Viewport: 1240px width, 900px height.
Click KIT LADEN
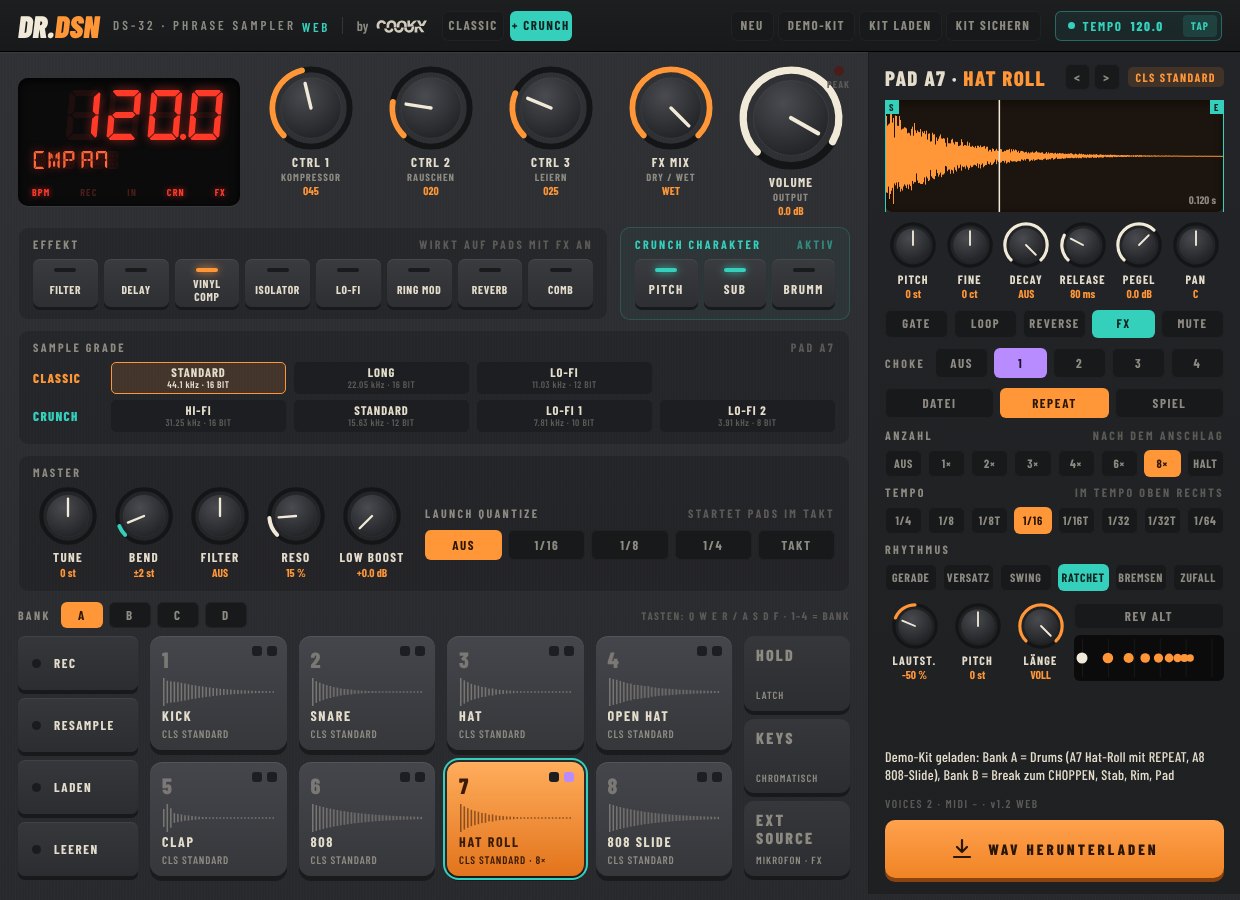pyautogui.click(x=899, y=26)
